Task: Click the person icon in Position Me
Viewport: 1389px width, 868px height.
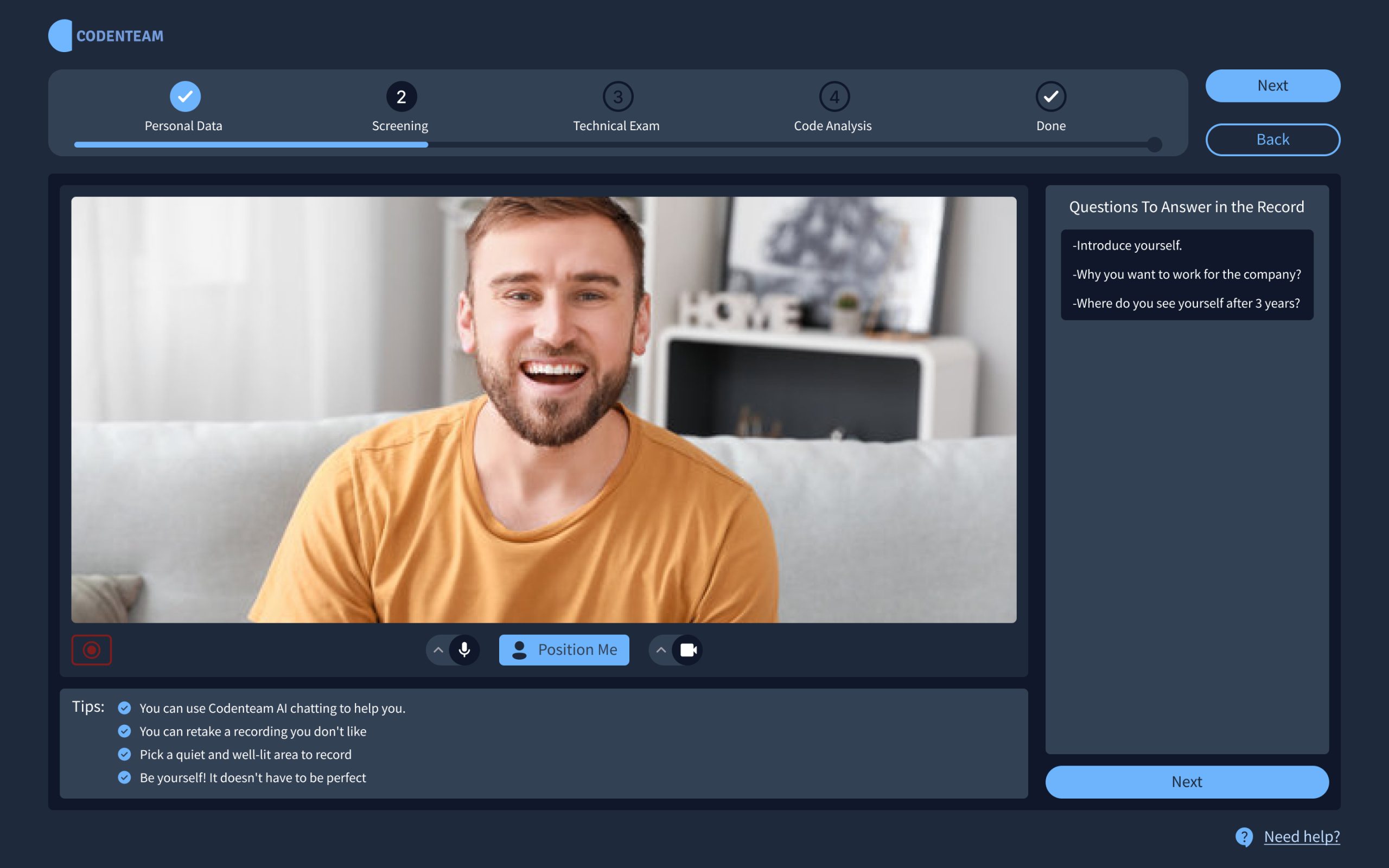Action: (519, 650)
